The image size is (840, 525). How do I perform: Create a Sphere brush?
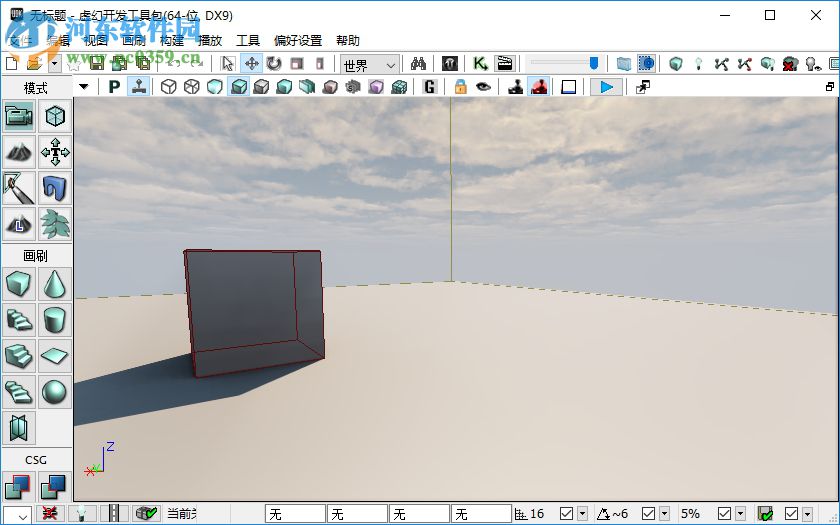[x=54, y=391]
